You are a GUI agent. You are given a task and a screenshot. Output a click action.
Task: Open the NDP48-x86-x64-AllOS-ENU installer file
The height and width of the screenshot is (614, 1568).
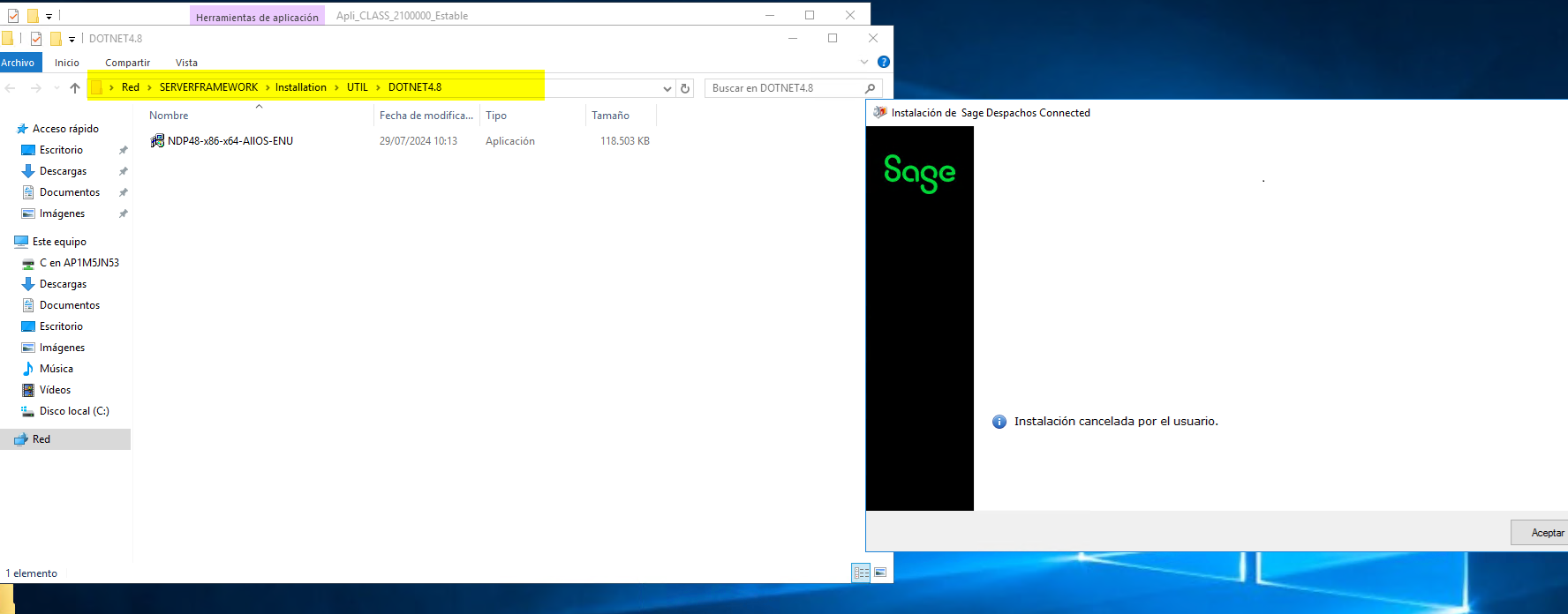point(230,141)
